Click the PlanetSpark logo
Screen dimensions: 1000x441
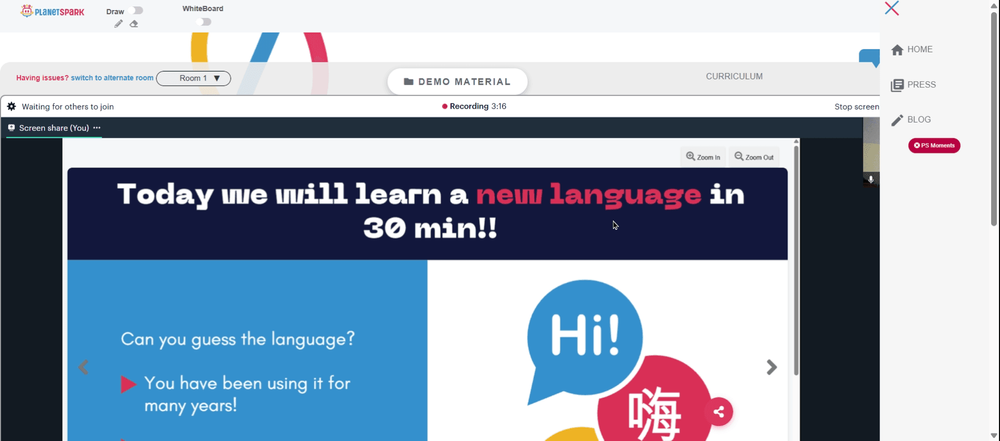[x=52, y=11]
